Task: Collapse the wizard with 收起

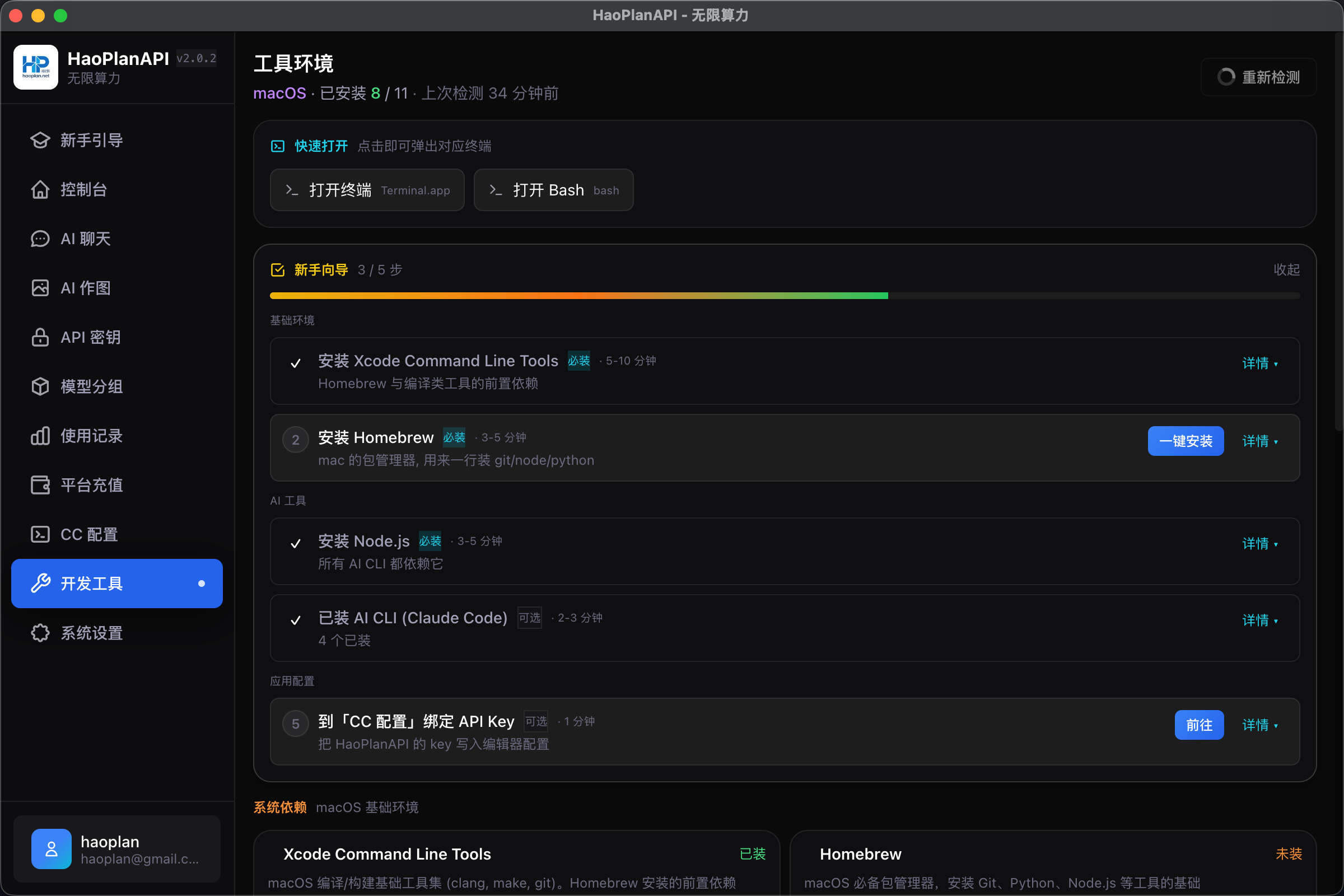Action: point(1286,270)
